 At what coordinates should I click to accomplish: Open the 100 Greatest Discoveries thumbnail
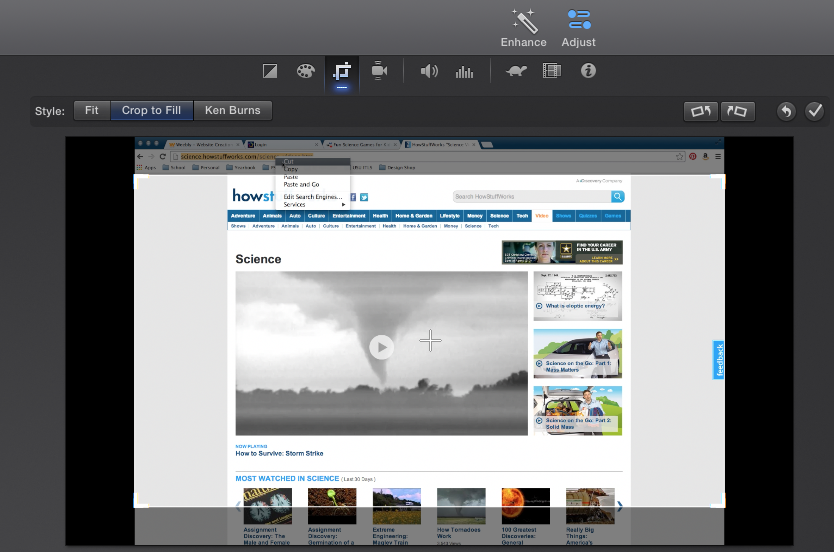(x=526, y=506)
